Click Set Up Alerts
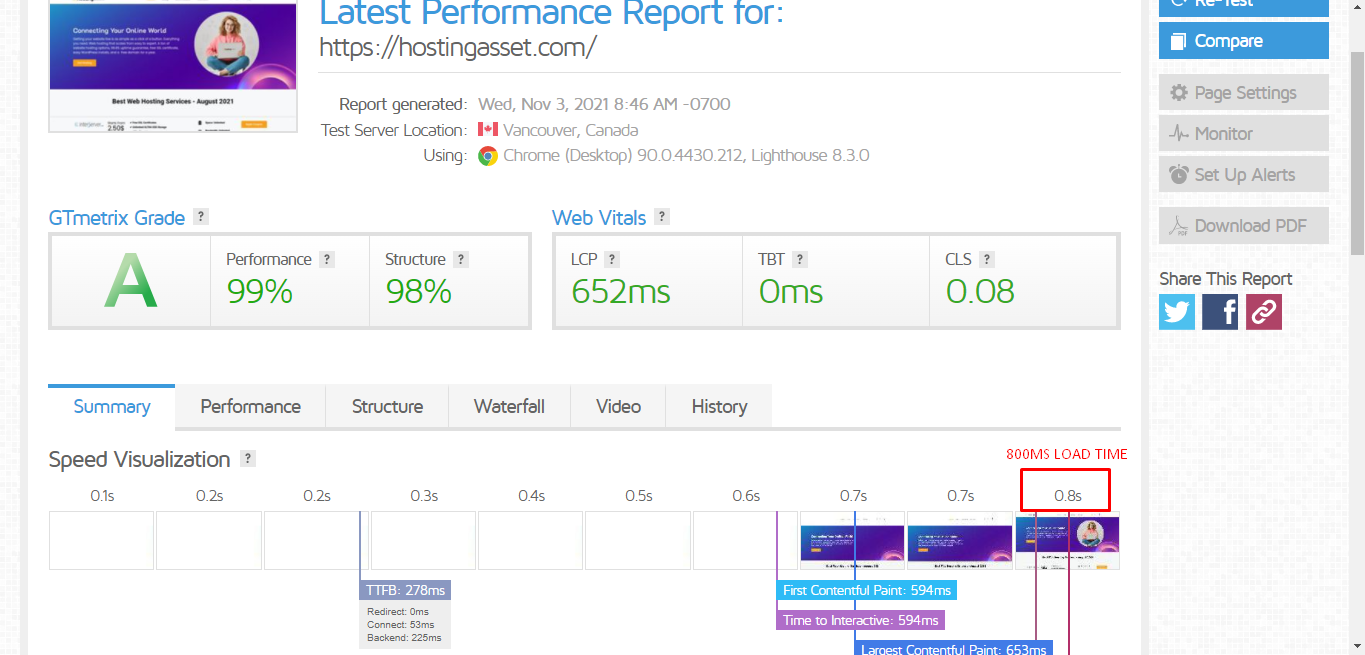1365x655 pixels. point(1244,175)
